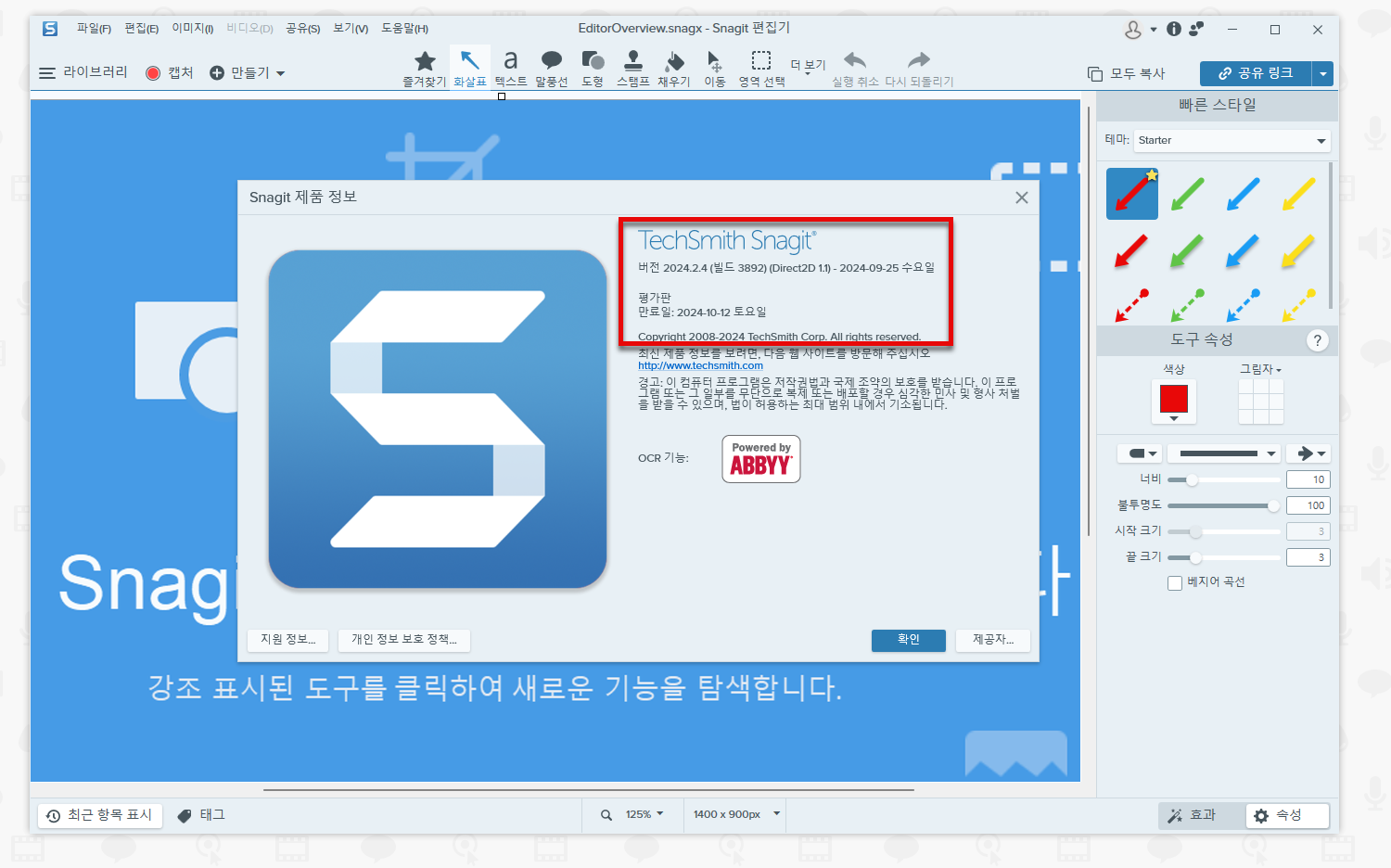Open the View (보기) menu
Viewport: 1391px width, 868px height.
coord(351,29)
